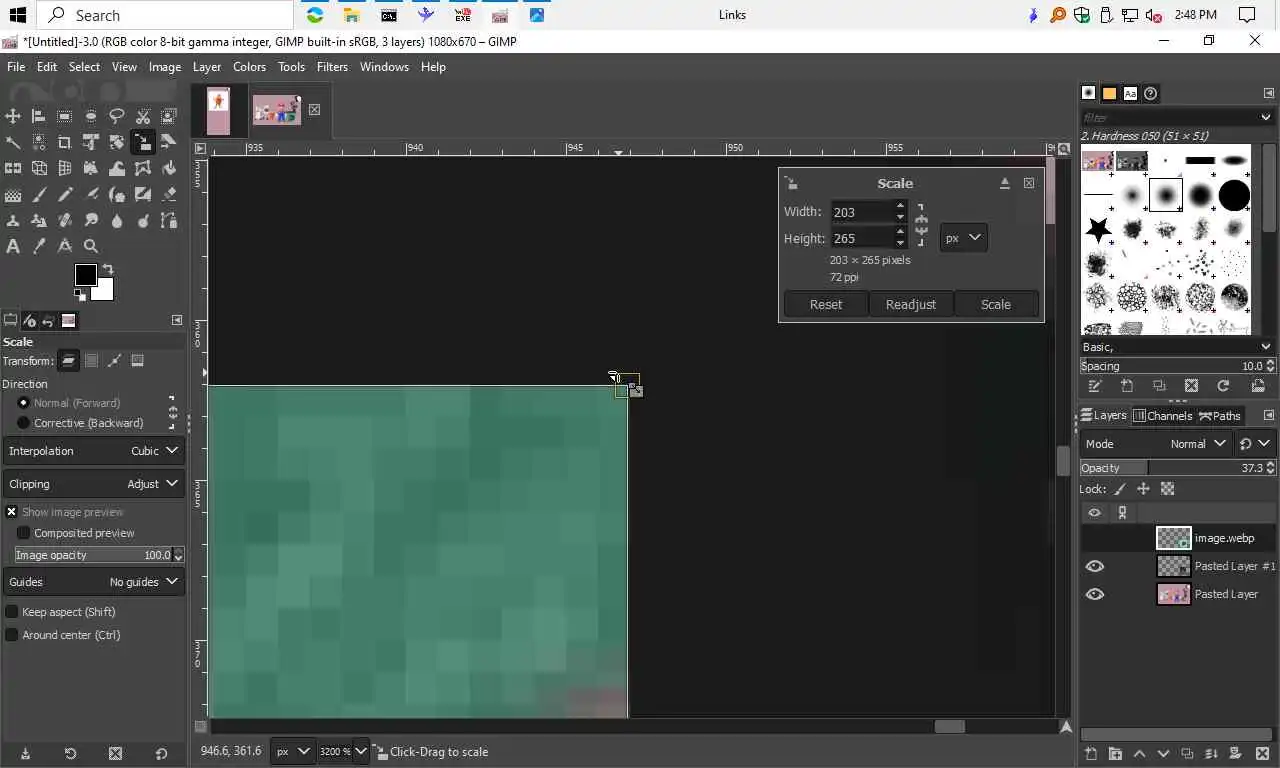Select the Color Picker eyedropper tool

tap(39, 246)
